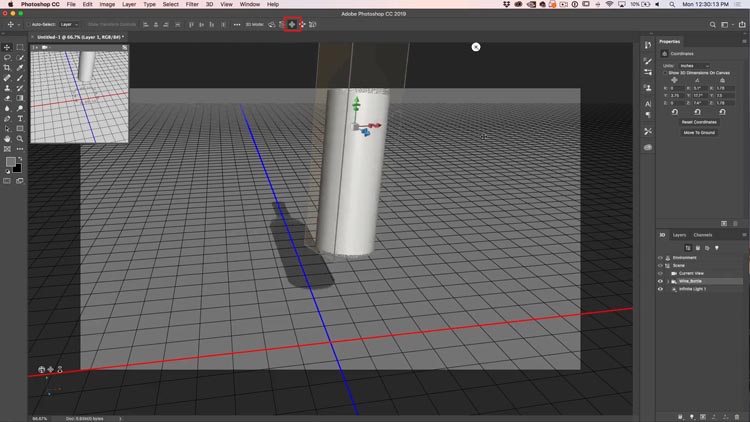This screenshot has width=750, height=422.
Task: Delete the selected 3D object with the trash icon
Action: point(737,417)
